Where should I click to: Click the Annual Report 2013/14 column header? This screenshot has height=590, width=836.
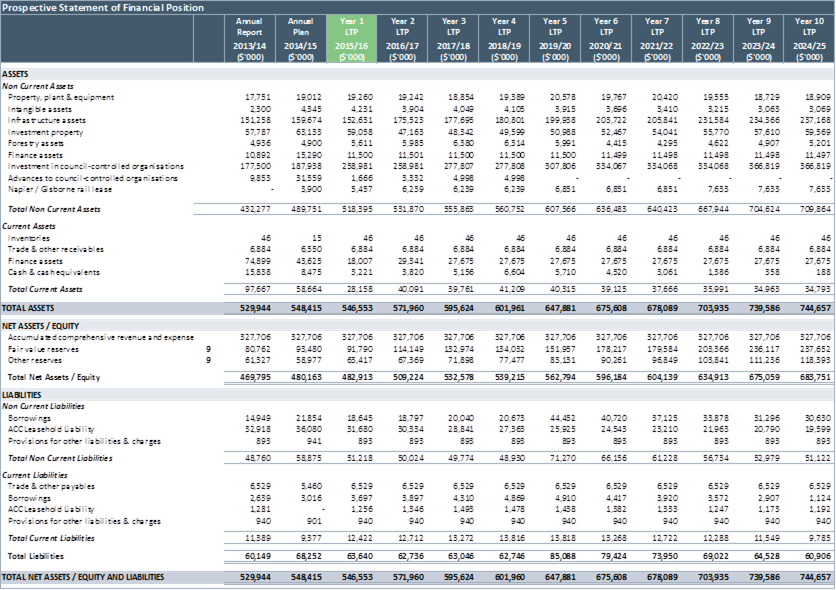pyautogui.click(x=249, y=39)
